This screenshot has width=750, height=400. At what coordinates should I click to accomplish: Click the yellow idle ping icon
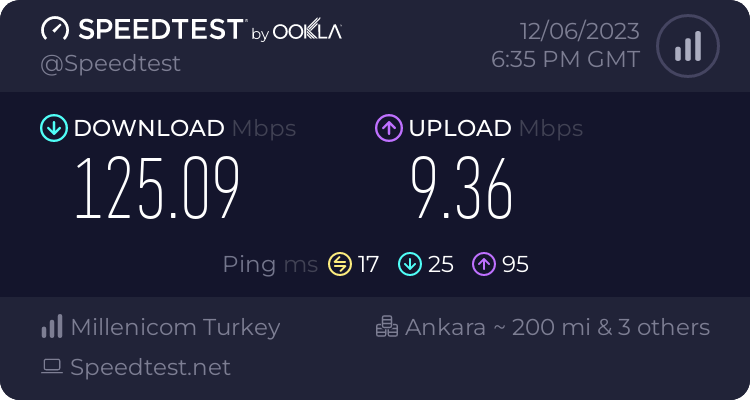(x=340, y=264)
